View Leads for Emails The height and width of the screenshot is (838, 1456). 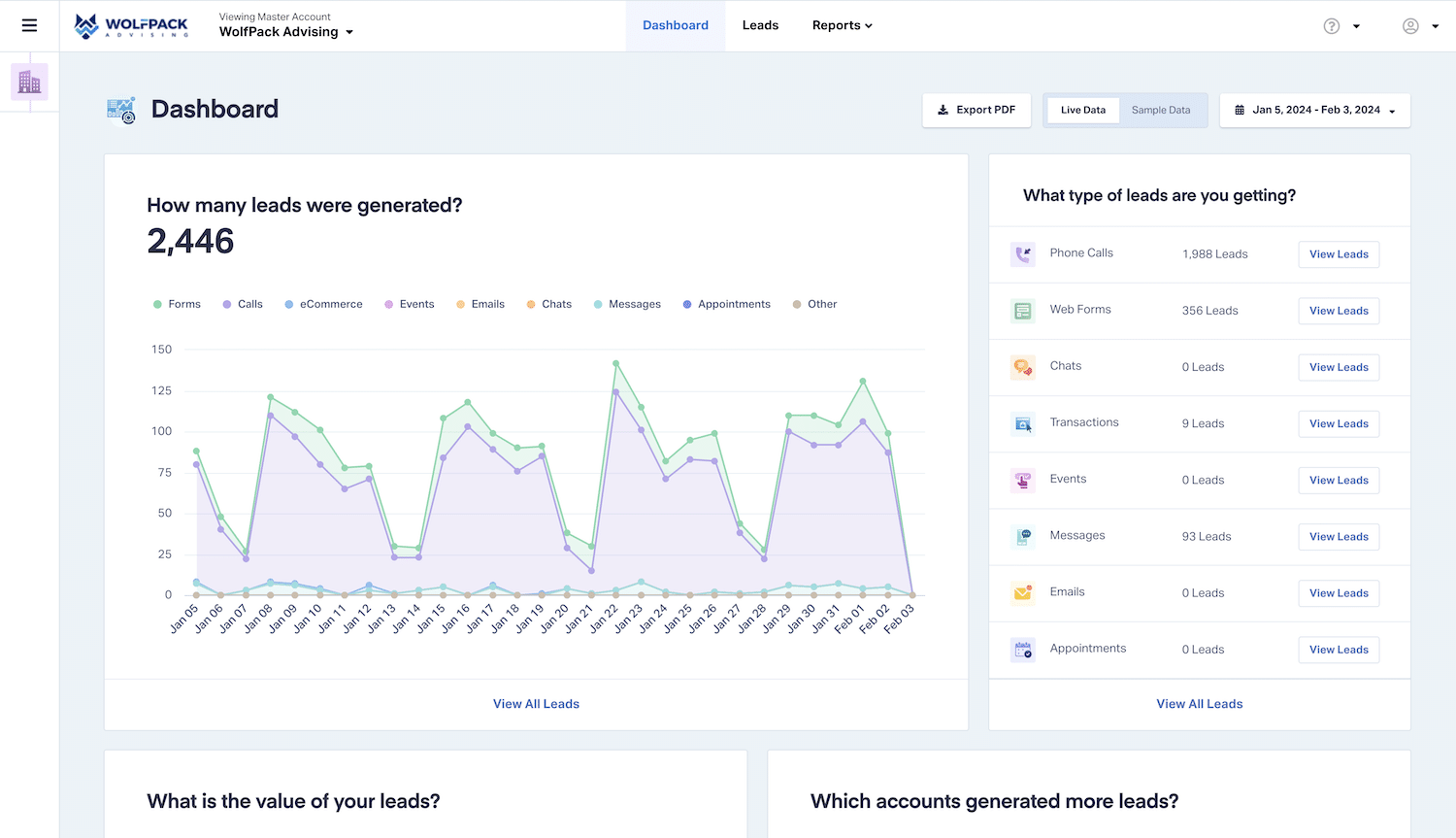1339,592
